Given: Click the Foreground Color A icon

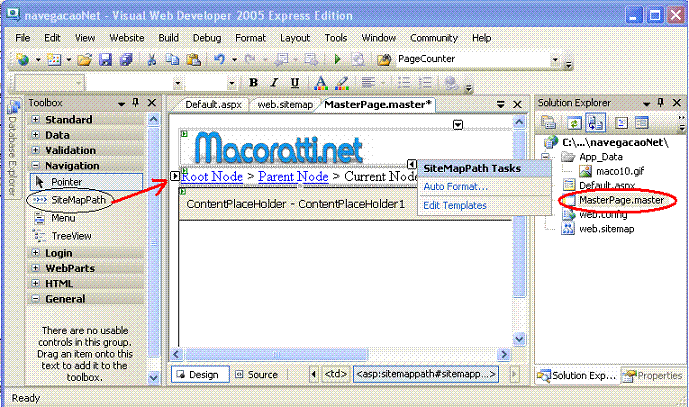Looking at the screenshot, I should click(321, 83).
